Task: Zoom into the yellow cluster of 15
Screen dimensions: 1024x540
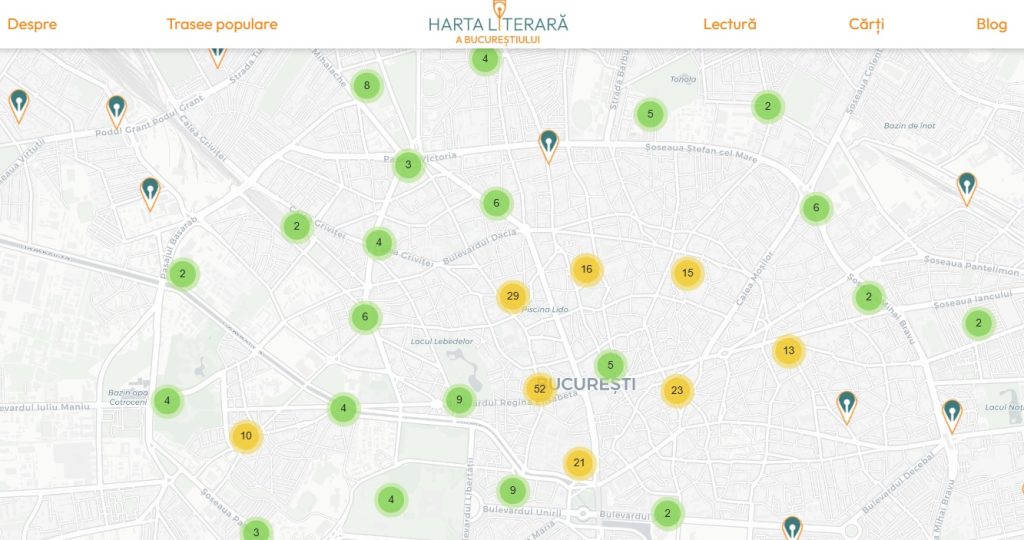Action: pyautogui.click(x=687, y=273)
